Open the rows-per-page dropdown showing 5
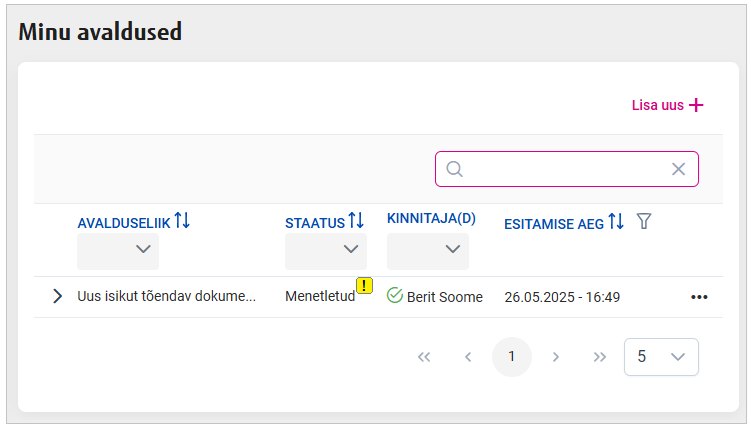 (661, 356)
